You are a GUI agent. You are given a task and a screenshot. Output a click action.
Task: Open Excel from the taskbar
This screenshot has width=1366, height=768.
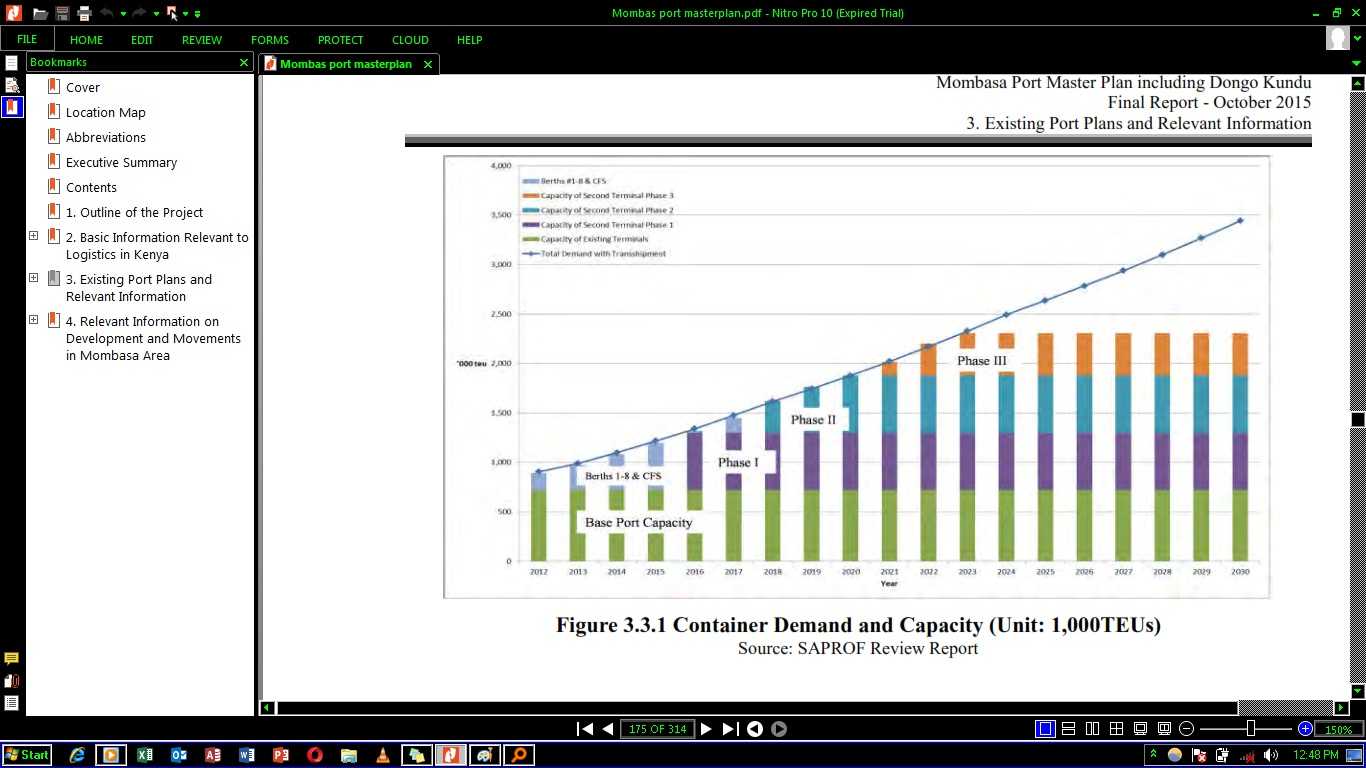[x=144, y=755]
